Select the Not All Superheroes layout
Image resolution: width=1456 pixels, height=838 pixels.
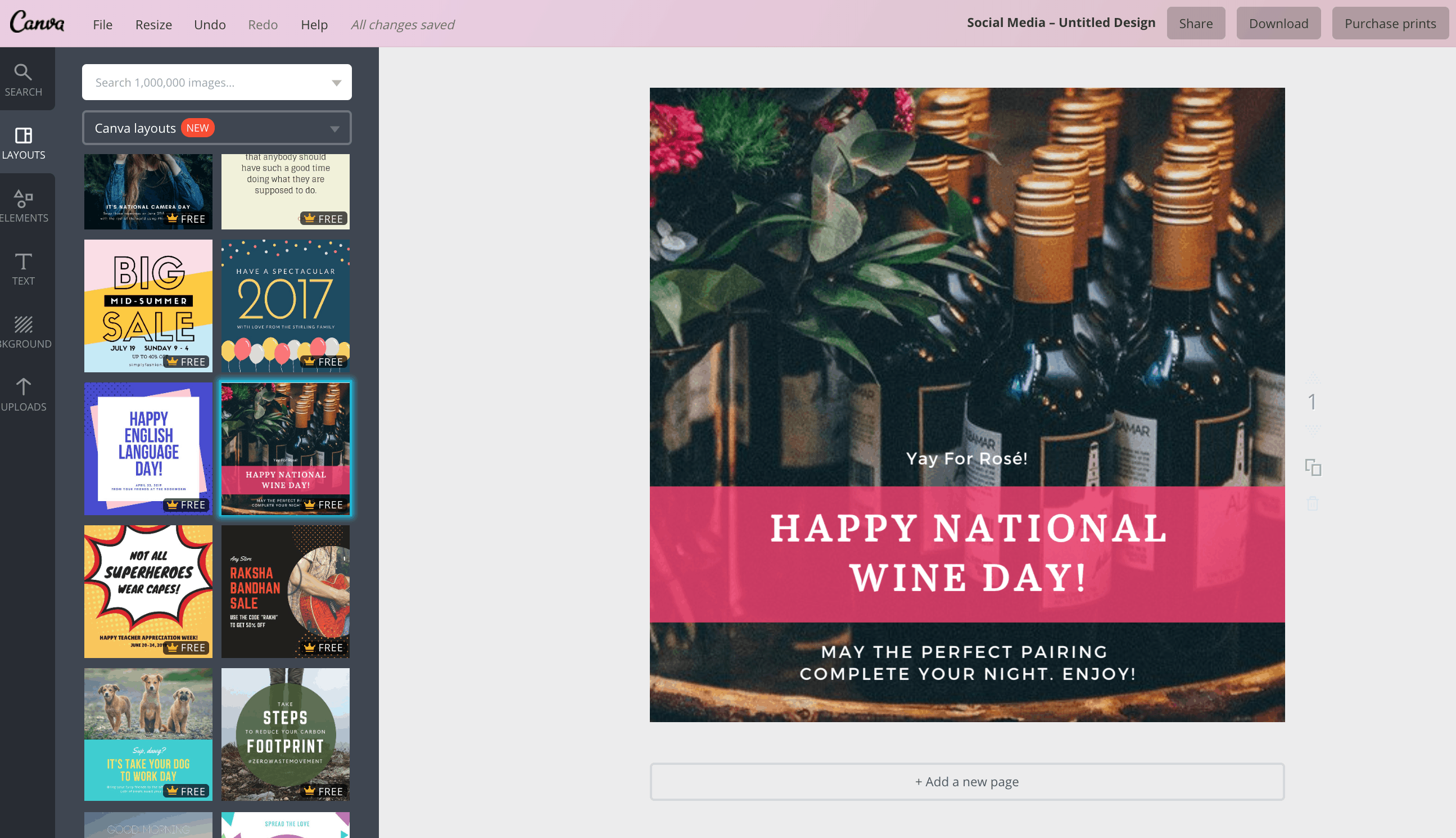pyautogui.click(x=148, y=592)
